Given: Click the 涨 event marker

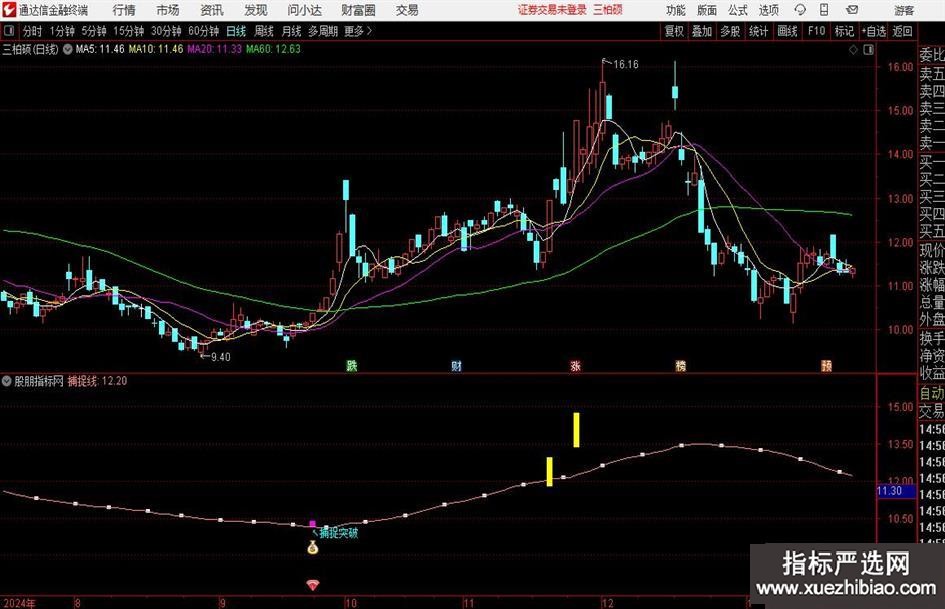Looking at the screenshot, I should click(x=576, y=365).
